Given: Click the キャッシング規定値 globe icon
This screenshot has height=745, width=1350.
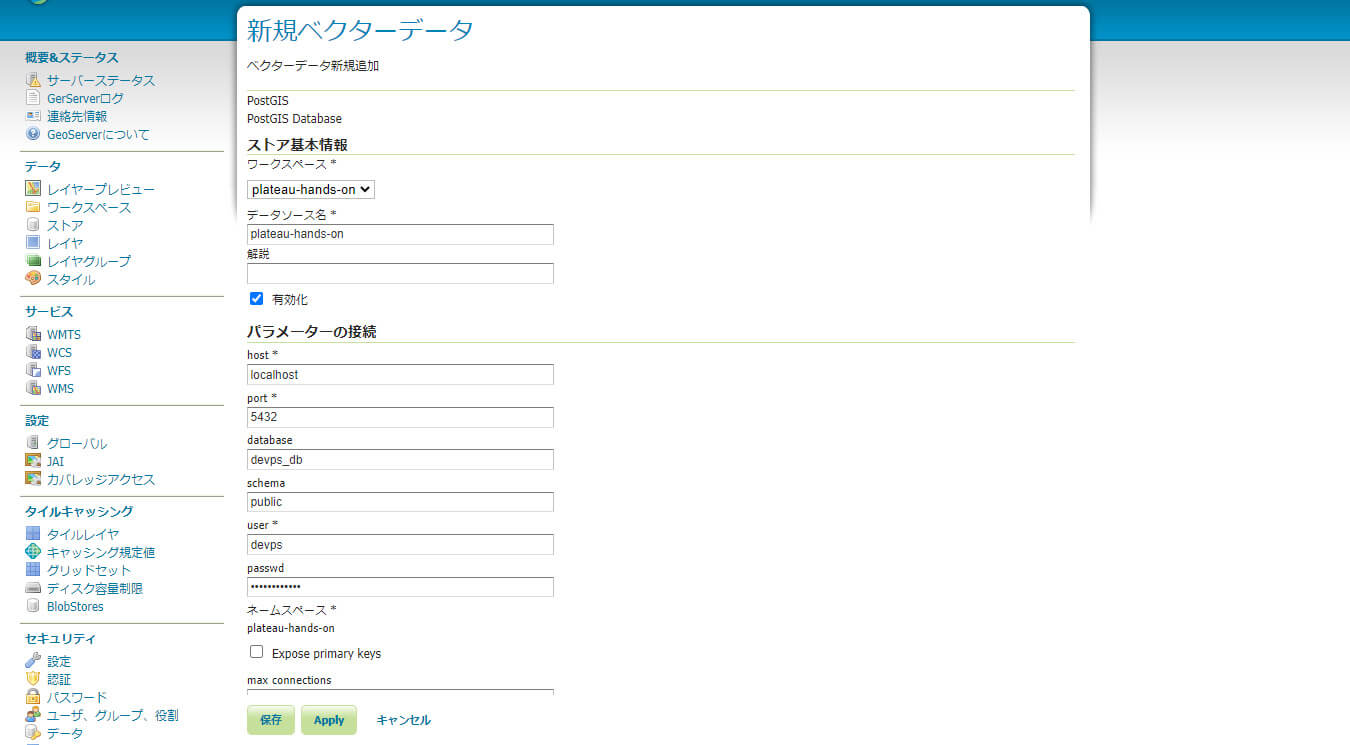Looking at the screenshot, I should [33, 552].
